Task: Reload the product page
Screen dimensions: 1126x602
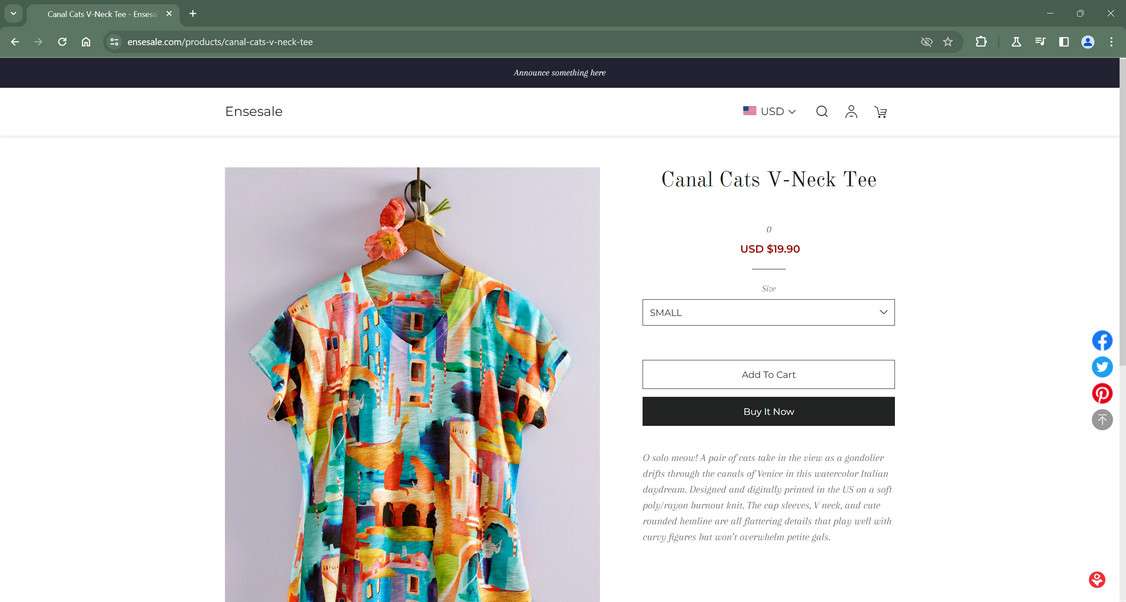Action: 62,42
